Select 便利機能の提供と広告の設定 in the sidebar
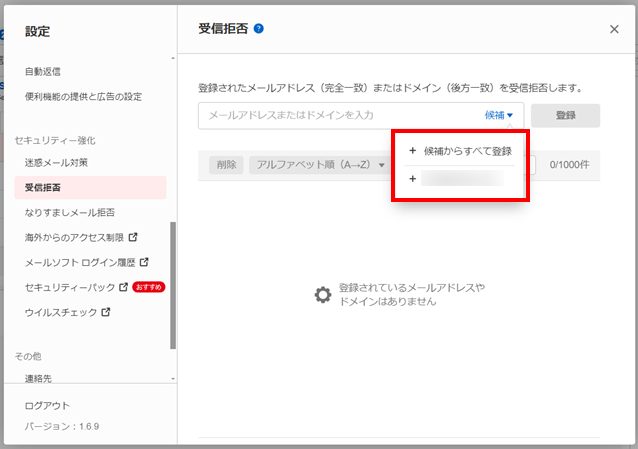The height and width of the screenshot is (449, 638). pyautogui.click(x=83, y=97)
